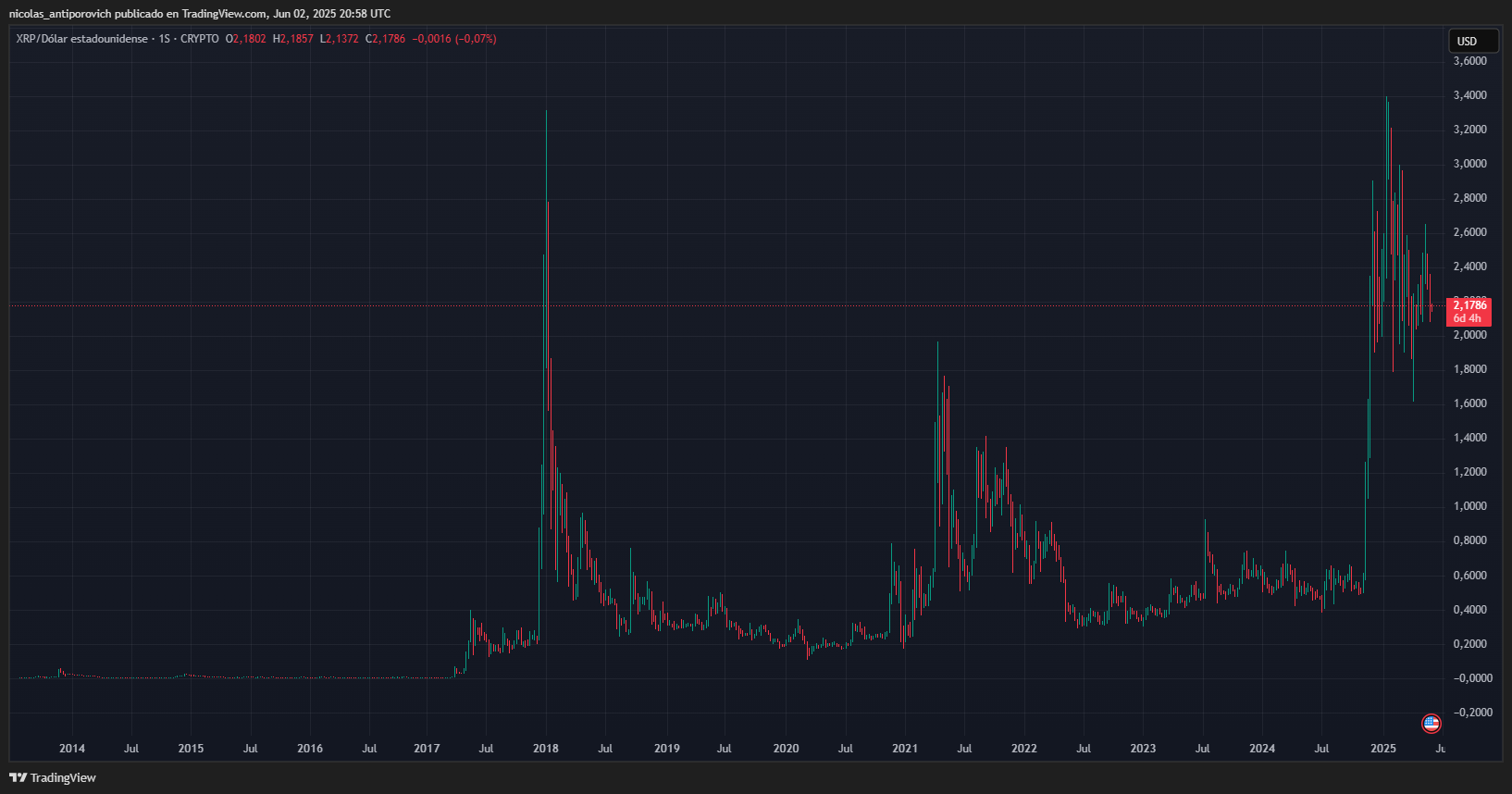Click the US flag economic event icon
1512x794 pixels.
1431,724
